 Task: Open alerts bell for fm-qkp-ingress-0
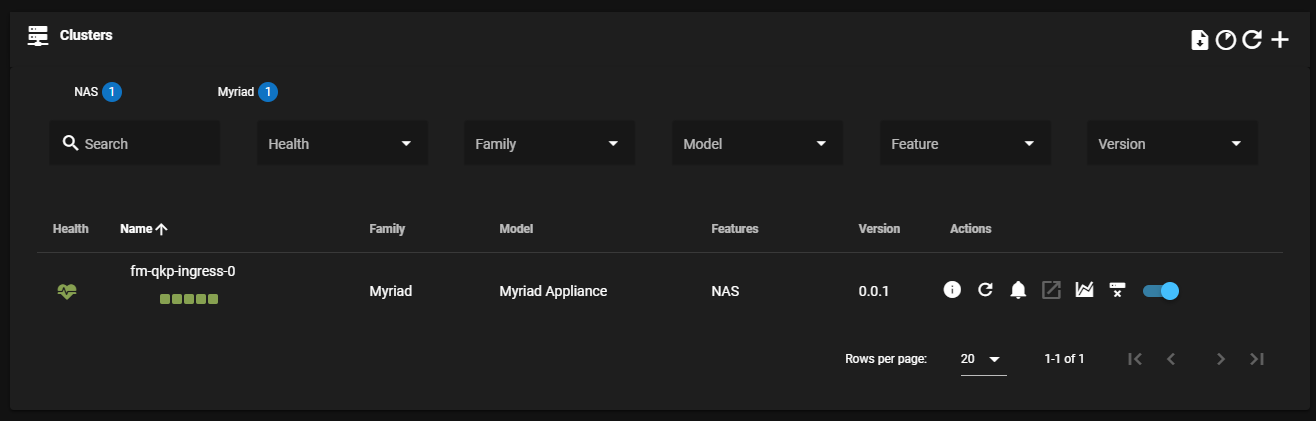click(1018, 290)
